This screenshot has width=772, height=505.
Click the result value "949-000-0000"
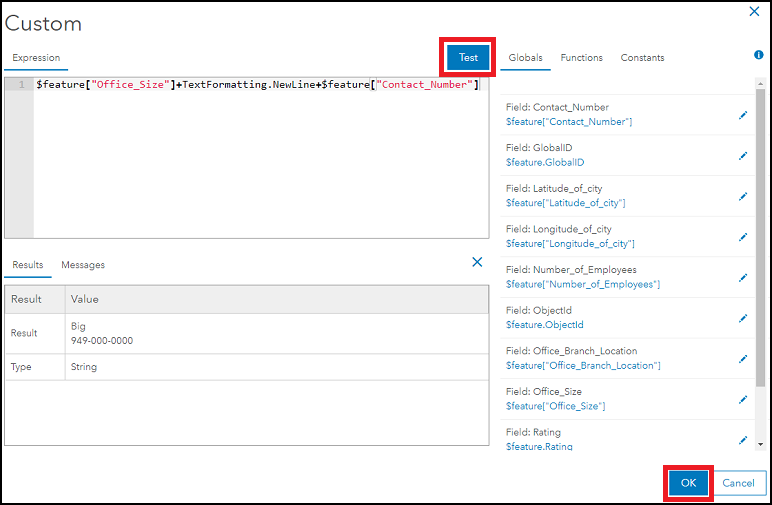101,341
